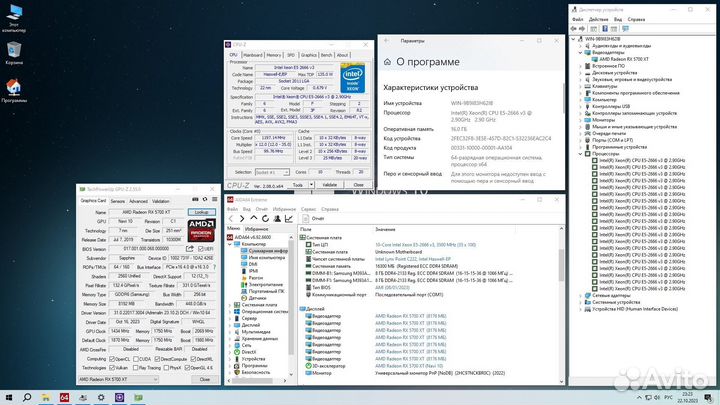Toggle DirectCompute checkbox in GPU-Z
The height and width of the screenshot is (405, 720).
[x=157, y=359]
